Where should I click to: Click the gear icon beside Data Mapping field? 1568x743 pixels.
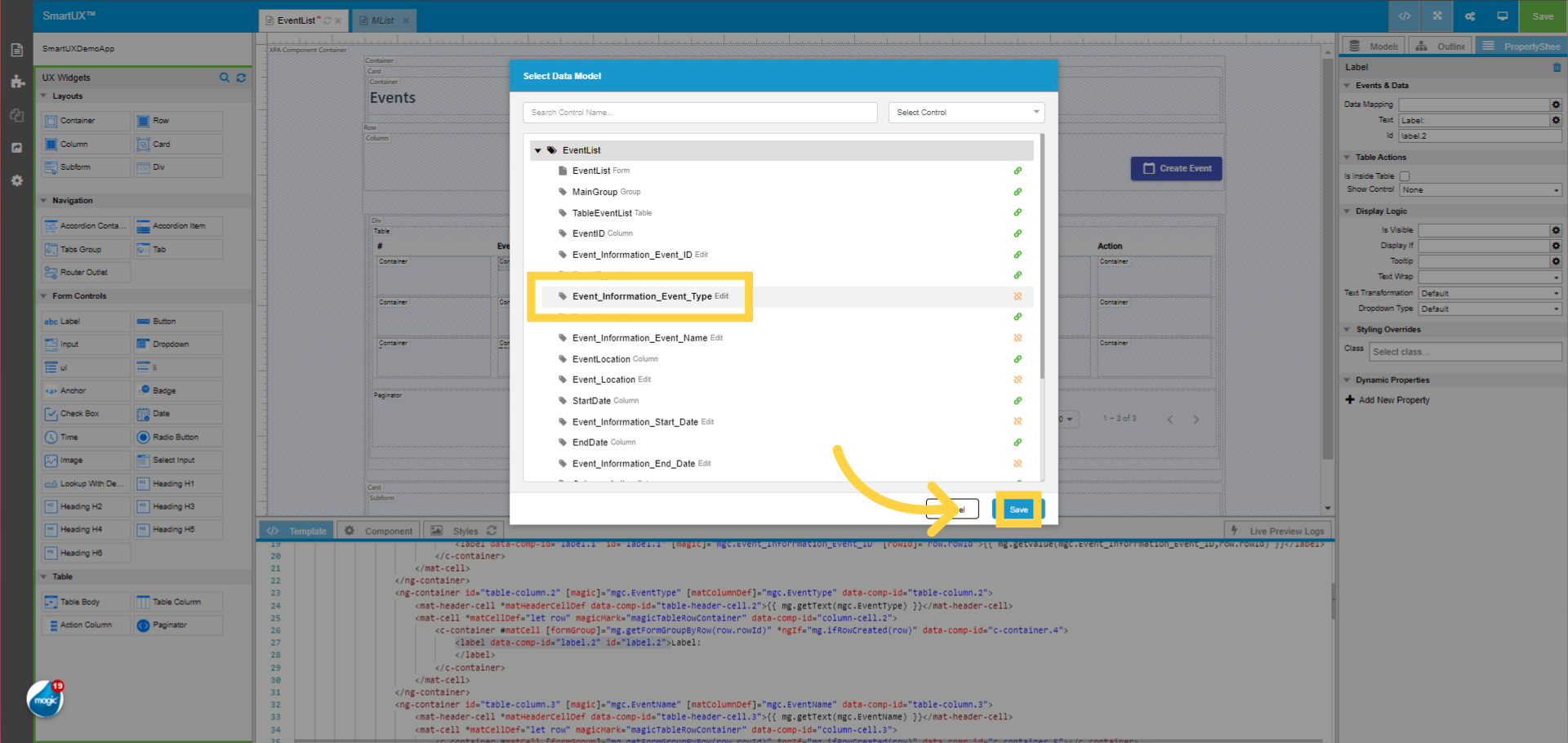pos(1556,105)
